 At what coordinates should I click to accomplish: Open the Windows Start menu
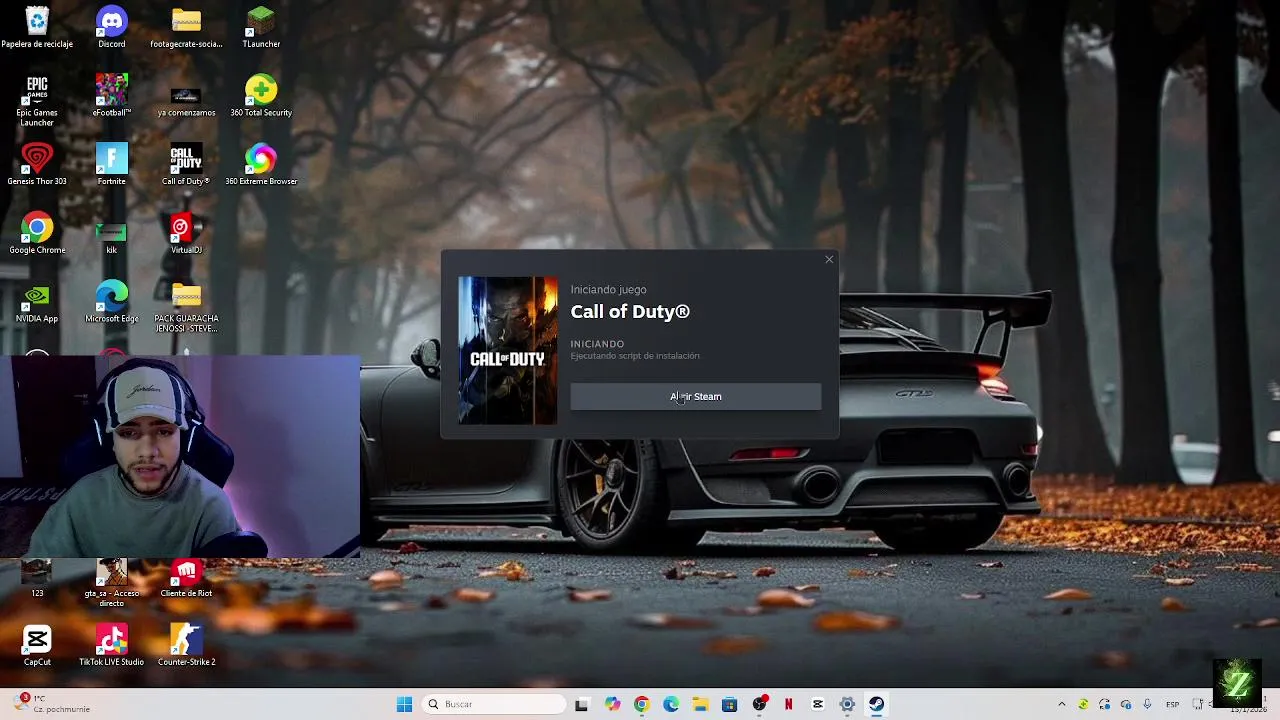click(x=404, y=704)
